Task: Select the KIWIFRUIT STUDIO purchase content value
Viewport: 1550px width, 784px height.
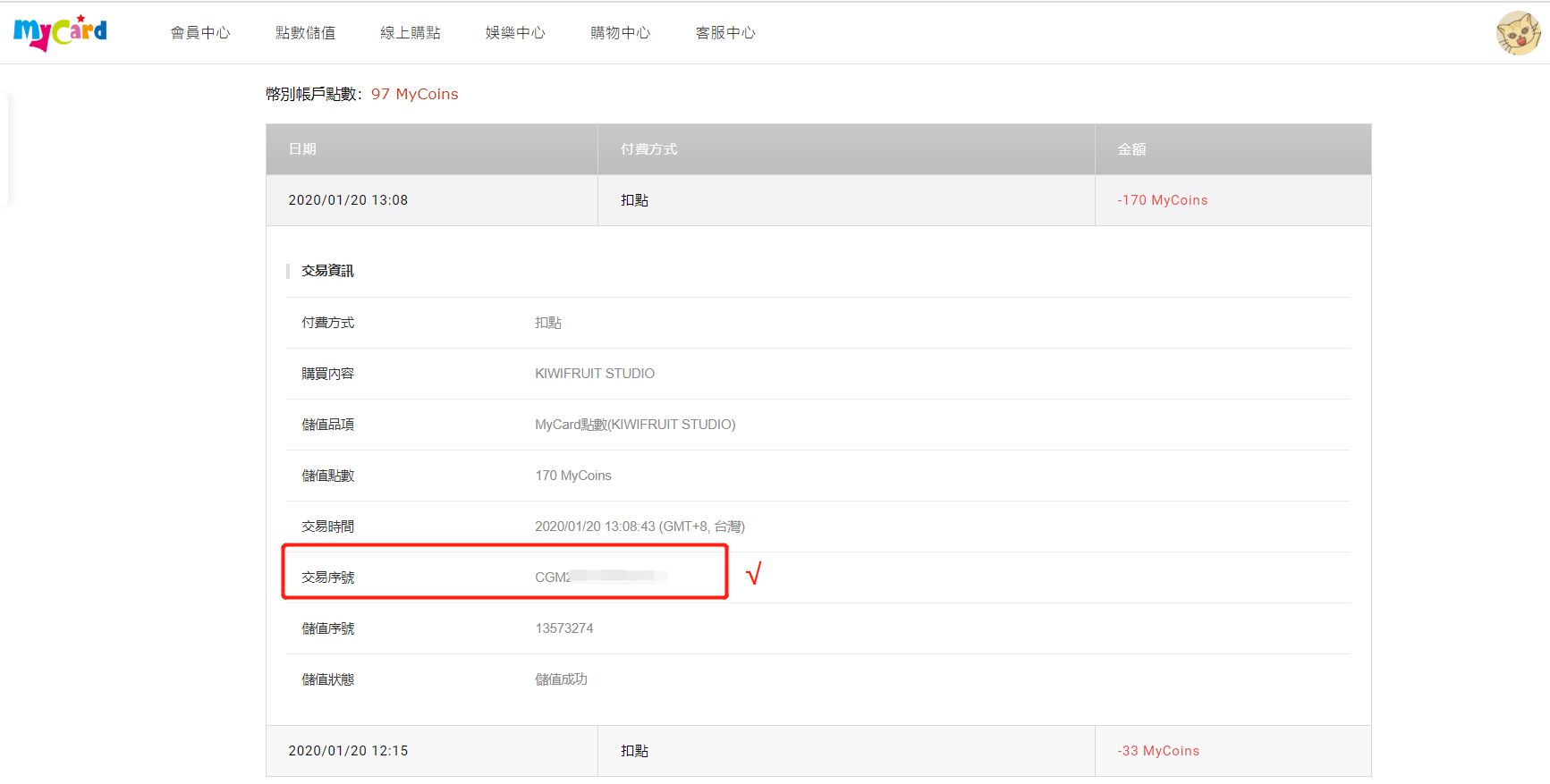Action: 595,374
